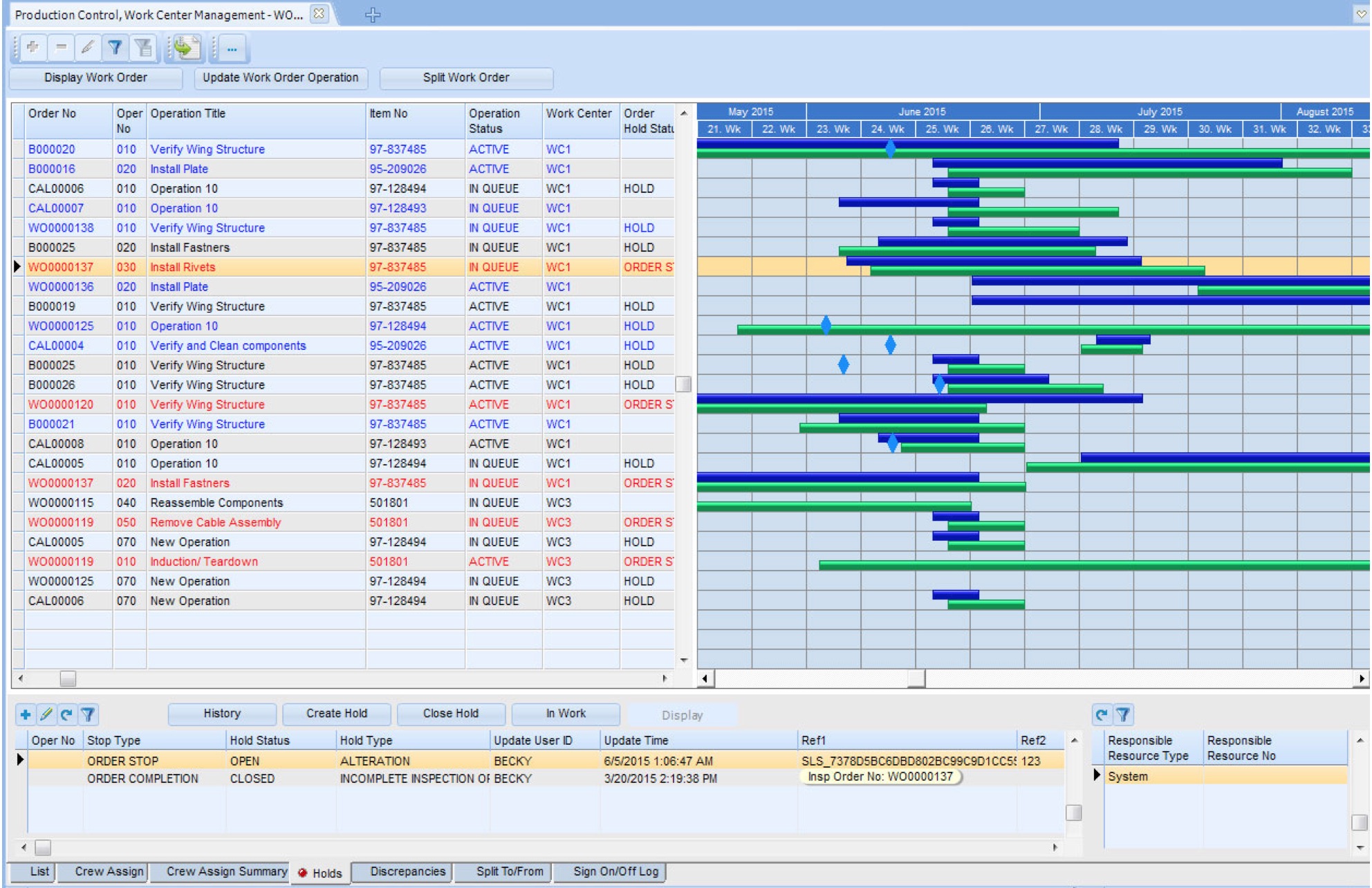This screenshot has width=1372, height=888.
Task: Click the filter funnel icon in Holds toolbar
Action: [x=88, y=714]
